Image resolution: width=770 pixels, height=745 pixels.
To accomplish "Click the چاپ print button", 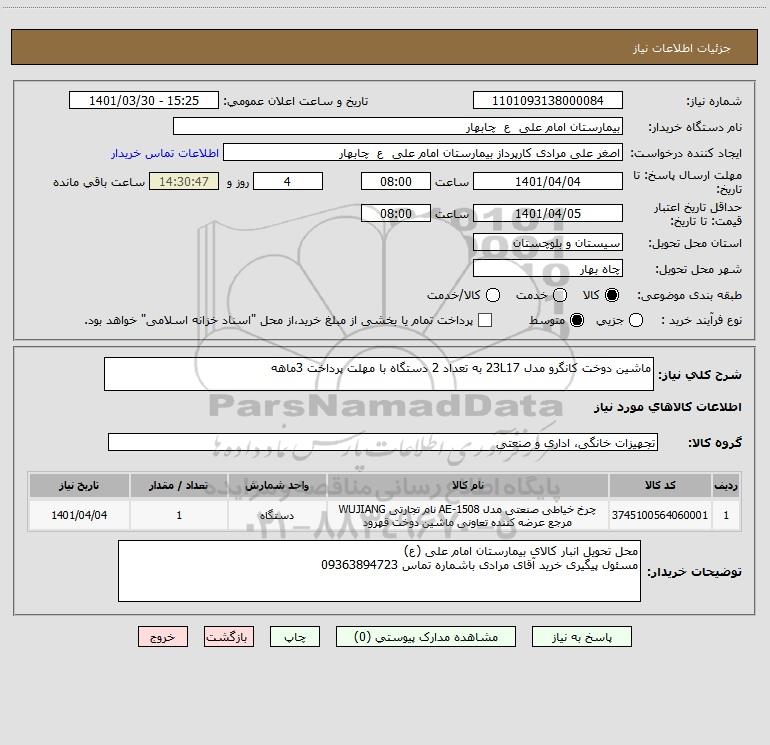I will click(x=295, y=636).
